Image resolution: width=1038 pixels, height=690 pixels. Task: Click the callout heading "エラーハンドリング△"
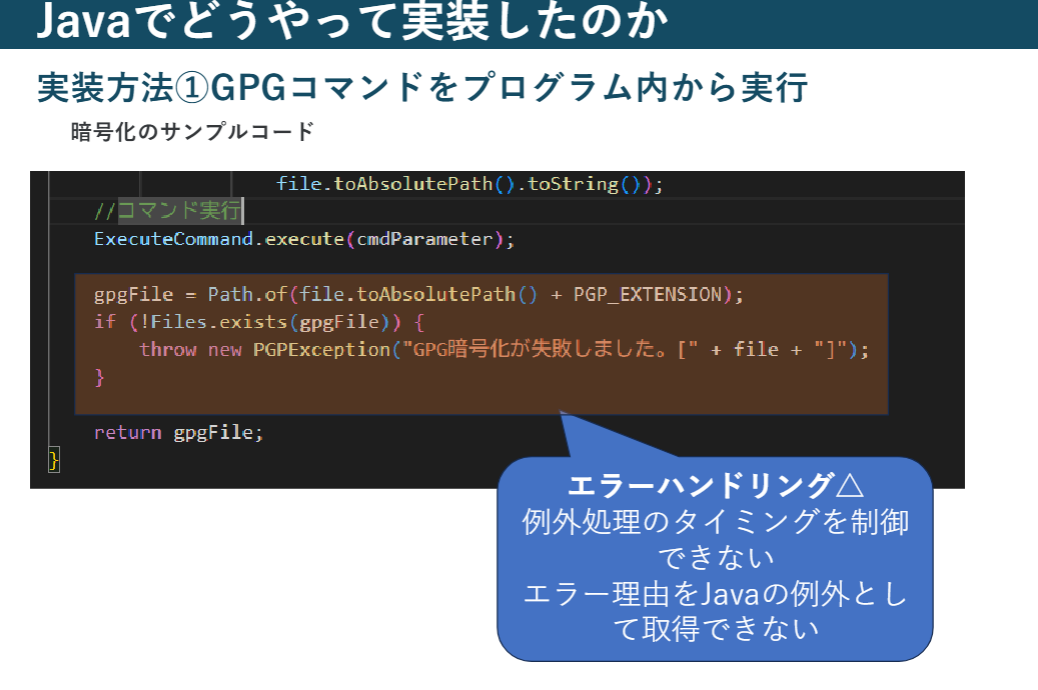[x=714, y=486]
